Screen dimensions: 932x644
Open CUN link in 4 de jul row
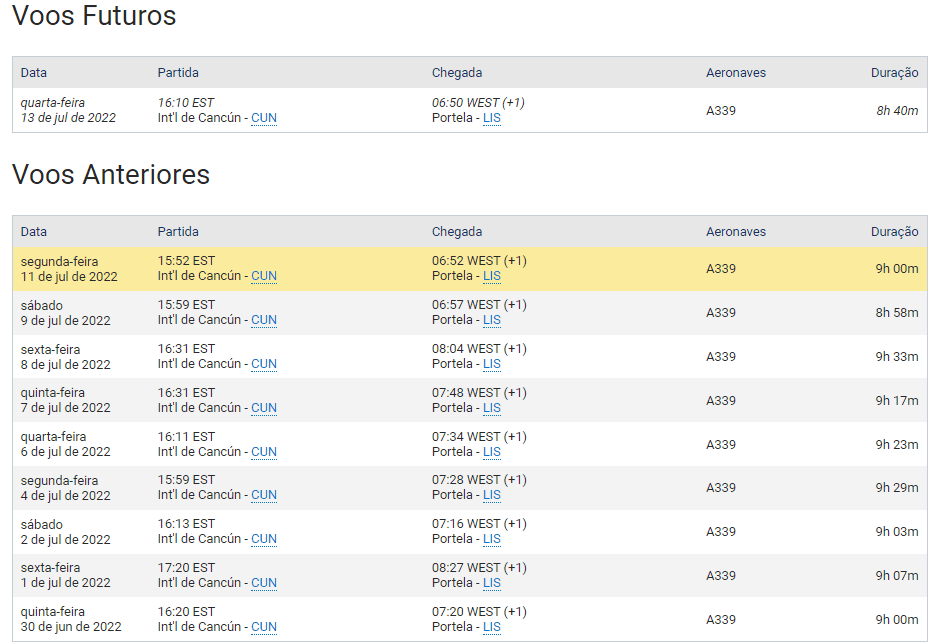pyautogui.click(x=264, y=495)
